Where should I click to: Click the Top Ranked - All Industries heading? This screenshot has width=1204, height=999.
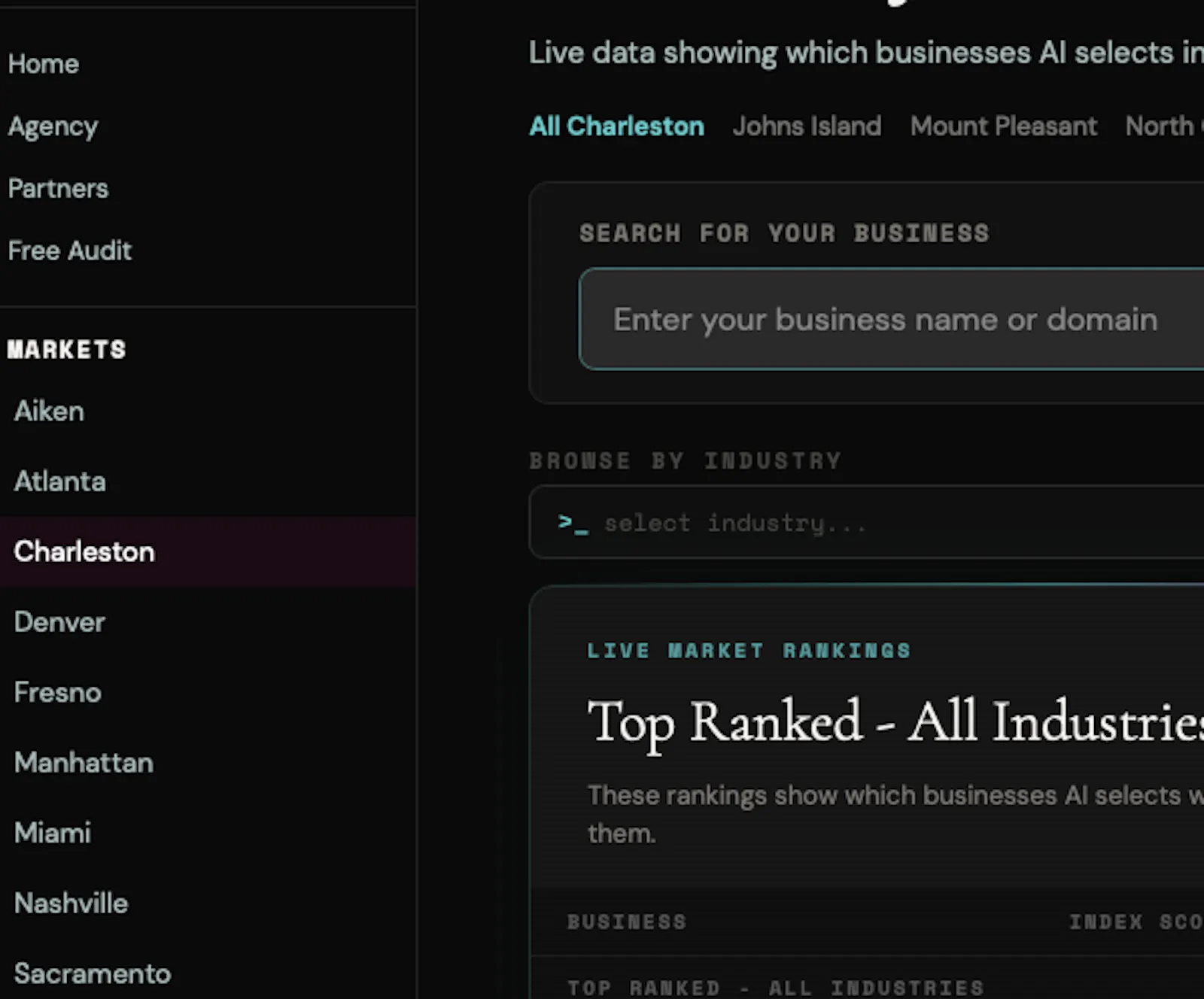(x=895, y=723)
